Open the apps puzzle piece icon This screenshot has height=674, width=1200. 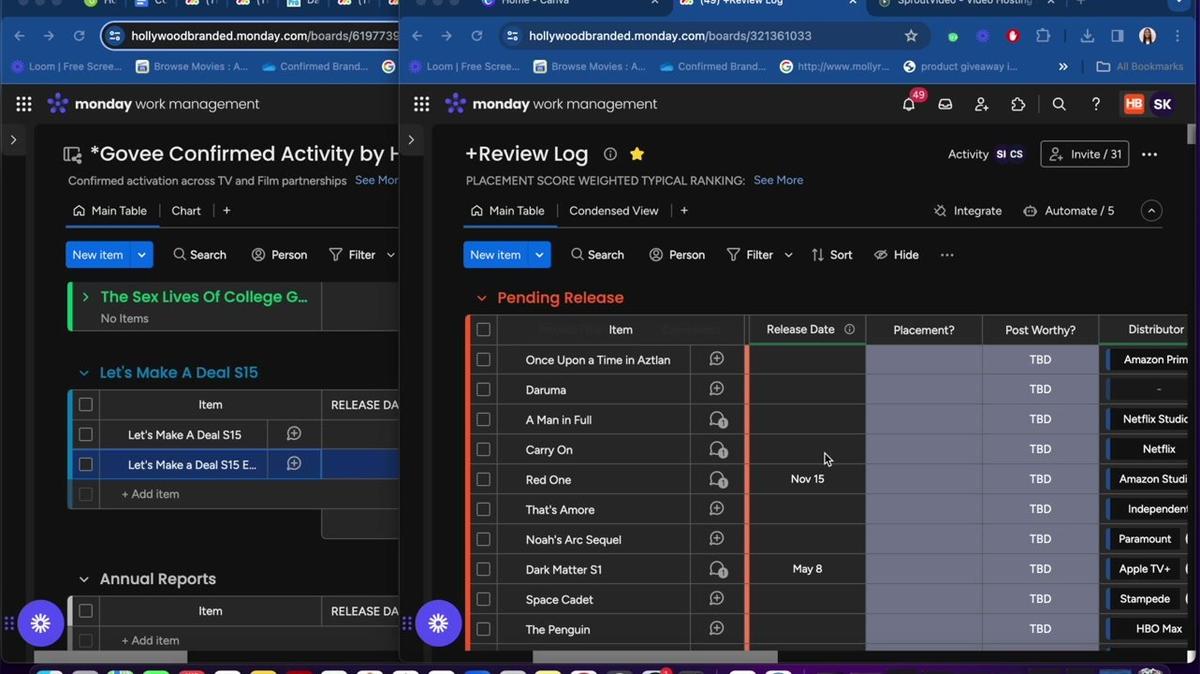point(1018,104)
